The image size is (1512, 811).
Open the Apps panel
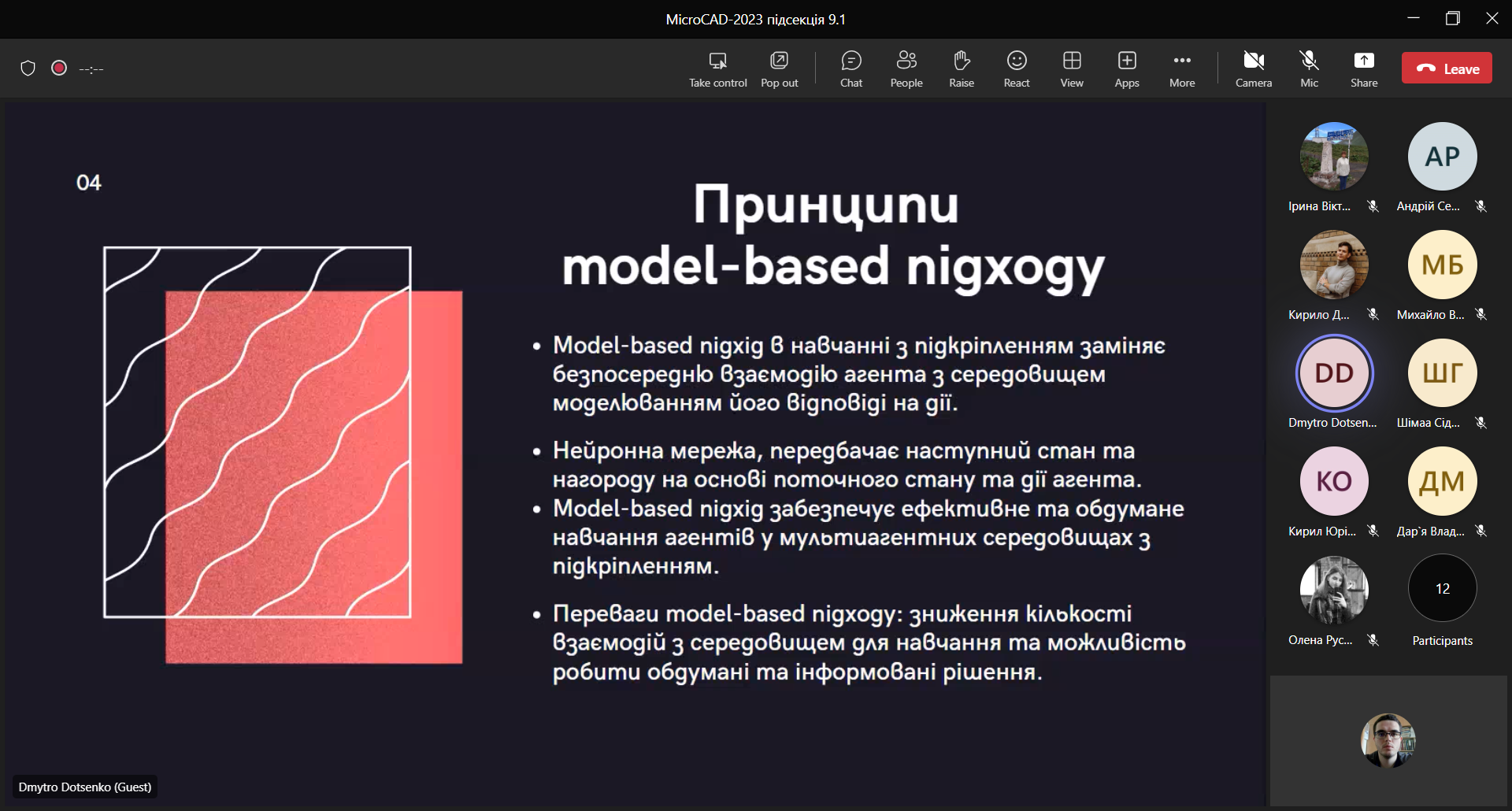click(1126, 61)
